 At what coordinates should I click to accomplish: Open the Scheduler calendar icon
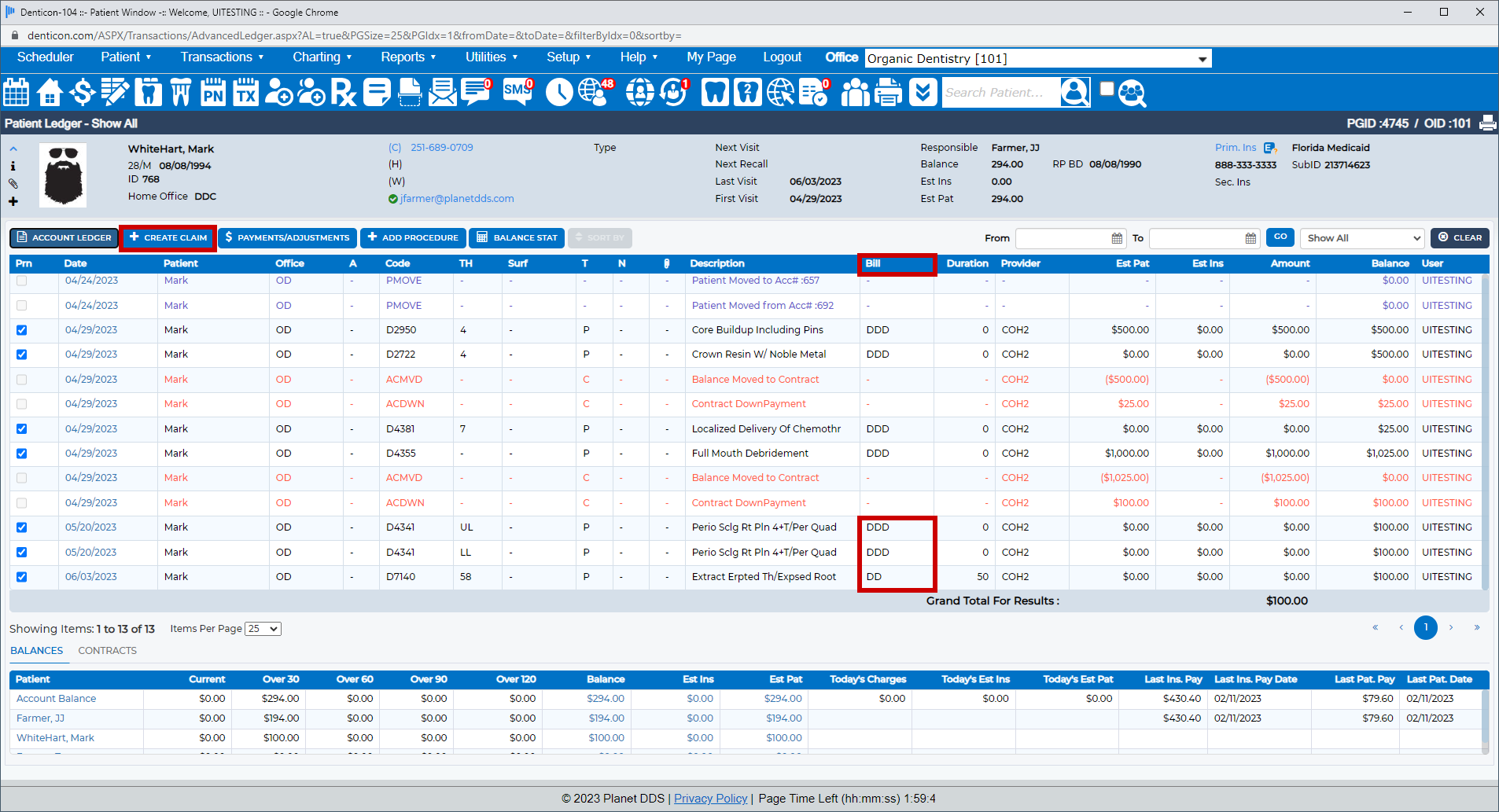point(17,93)
